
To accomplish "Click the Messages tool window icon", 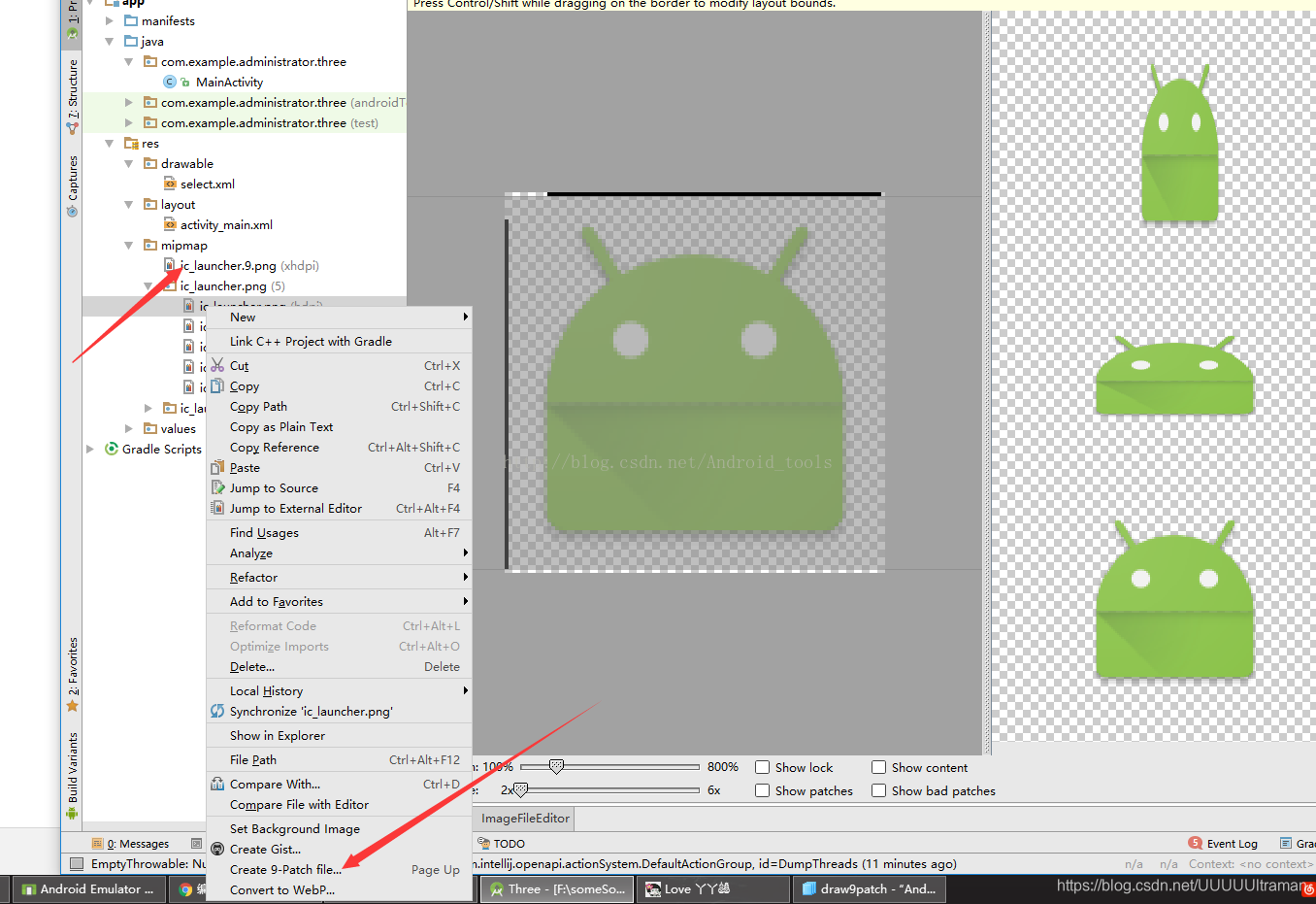I will 97,844.
